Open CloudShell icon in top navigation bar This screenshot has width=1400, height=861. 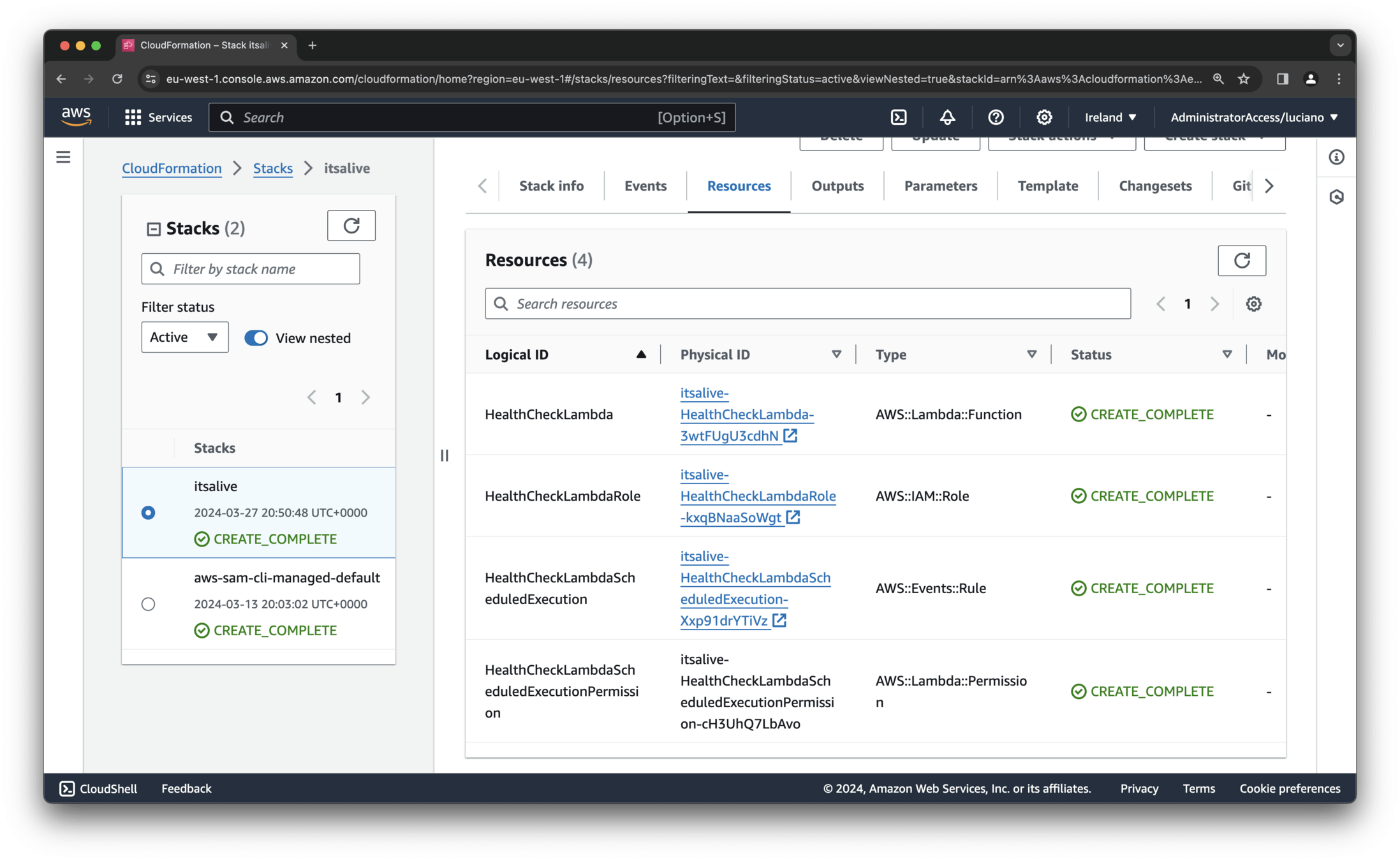[898, 117]
